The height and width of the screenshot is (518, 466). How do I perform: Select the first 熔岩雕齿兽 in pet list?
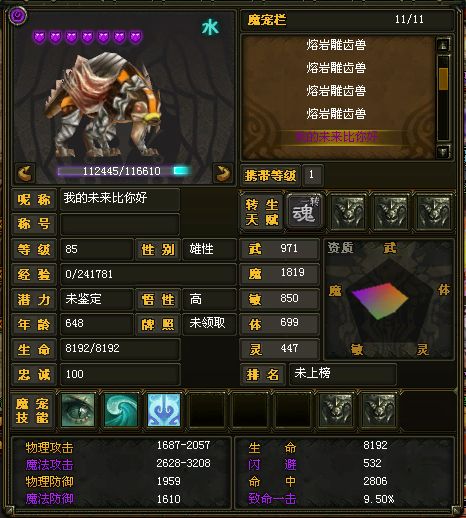pyautogui.click(x=336, y=45)
